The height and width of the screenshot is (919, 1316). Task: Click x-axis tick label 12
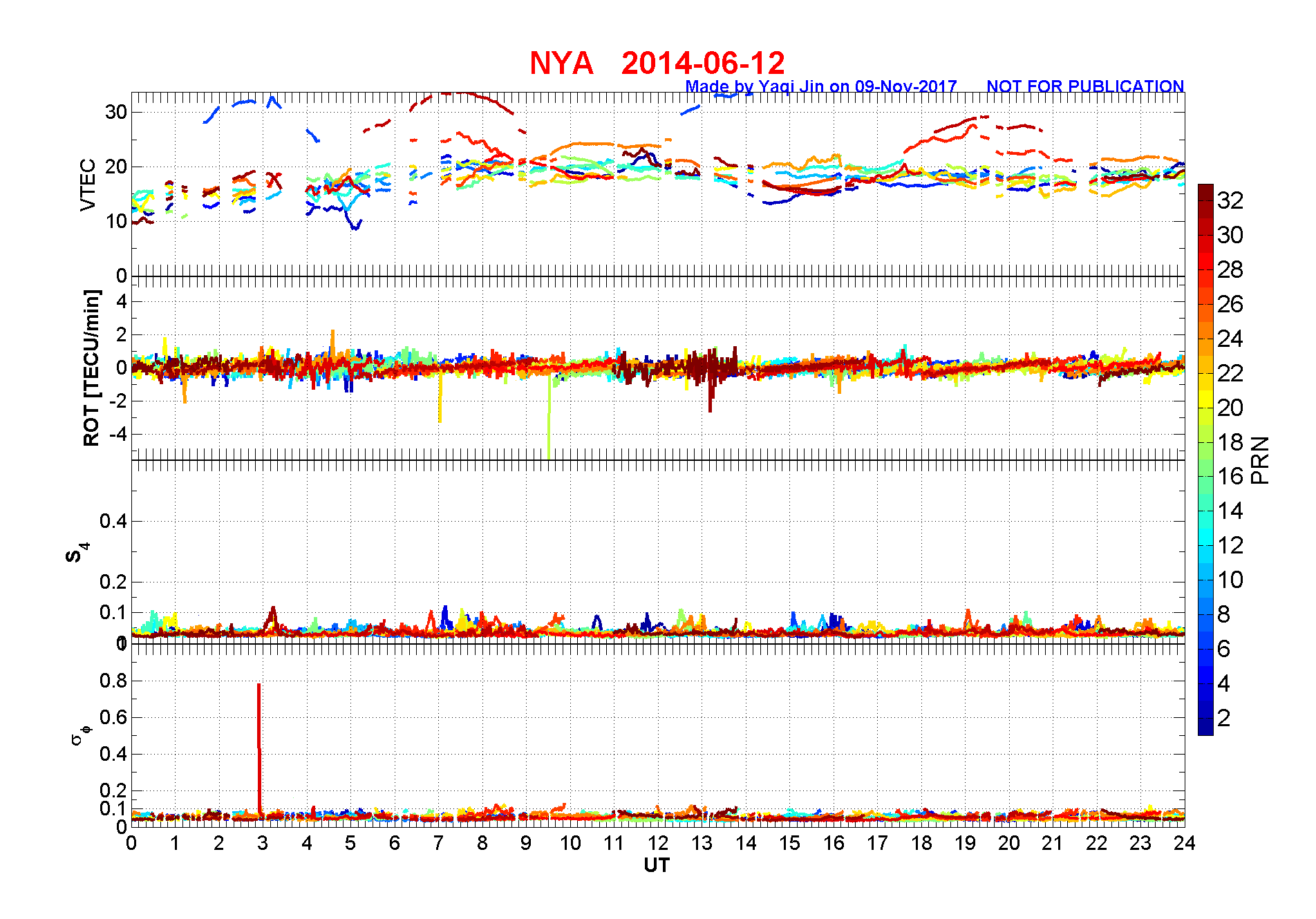tap(657, 843)
